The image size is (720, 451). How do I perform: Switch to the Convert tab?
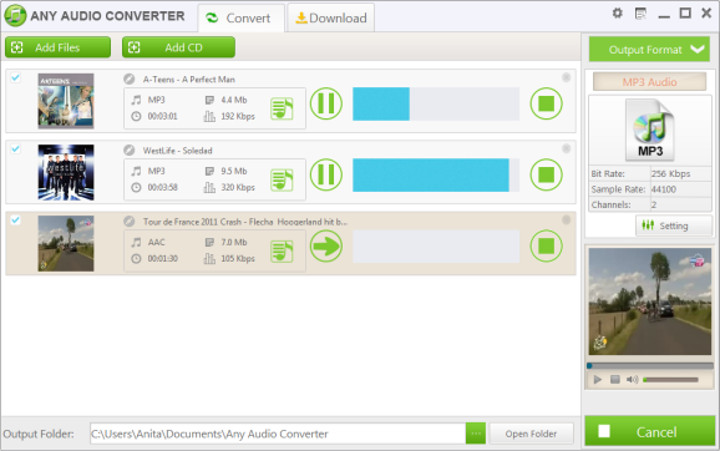click(x=241, y=18)
